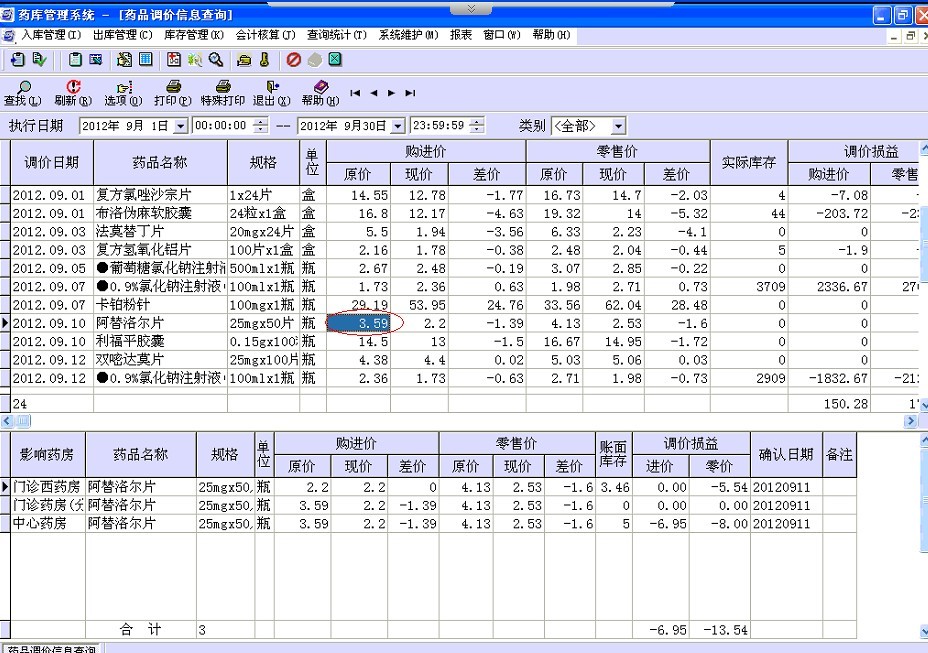Click the green clipboard toolbar icon
This screenshot has height=653, width=928.
[75, 59]
